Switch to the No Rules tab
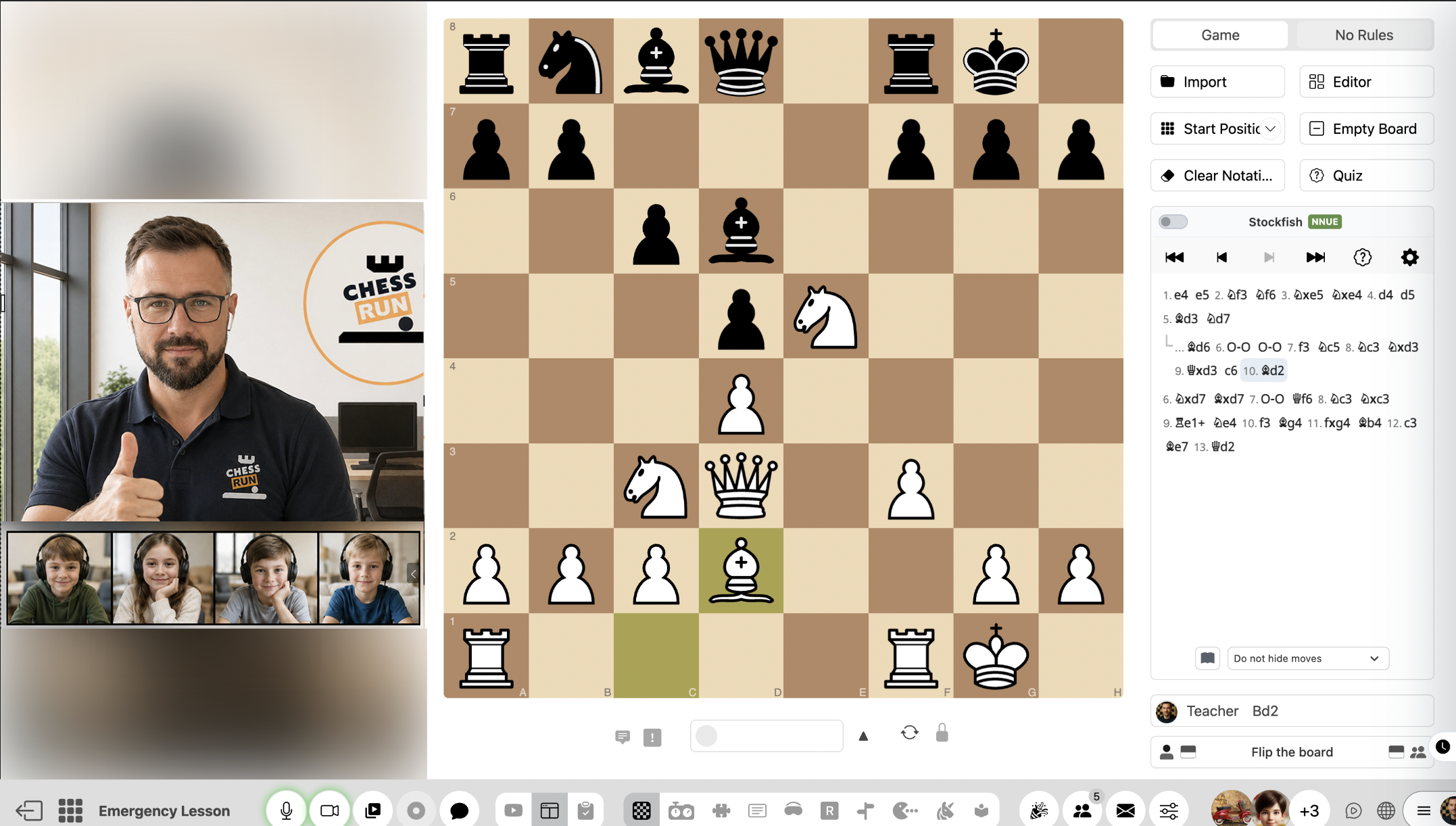The width and height of the screenshot is (1456, 826). click(x=1363, y=35)
